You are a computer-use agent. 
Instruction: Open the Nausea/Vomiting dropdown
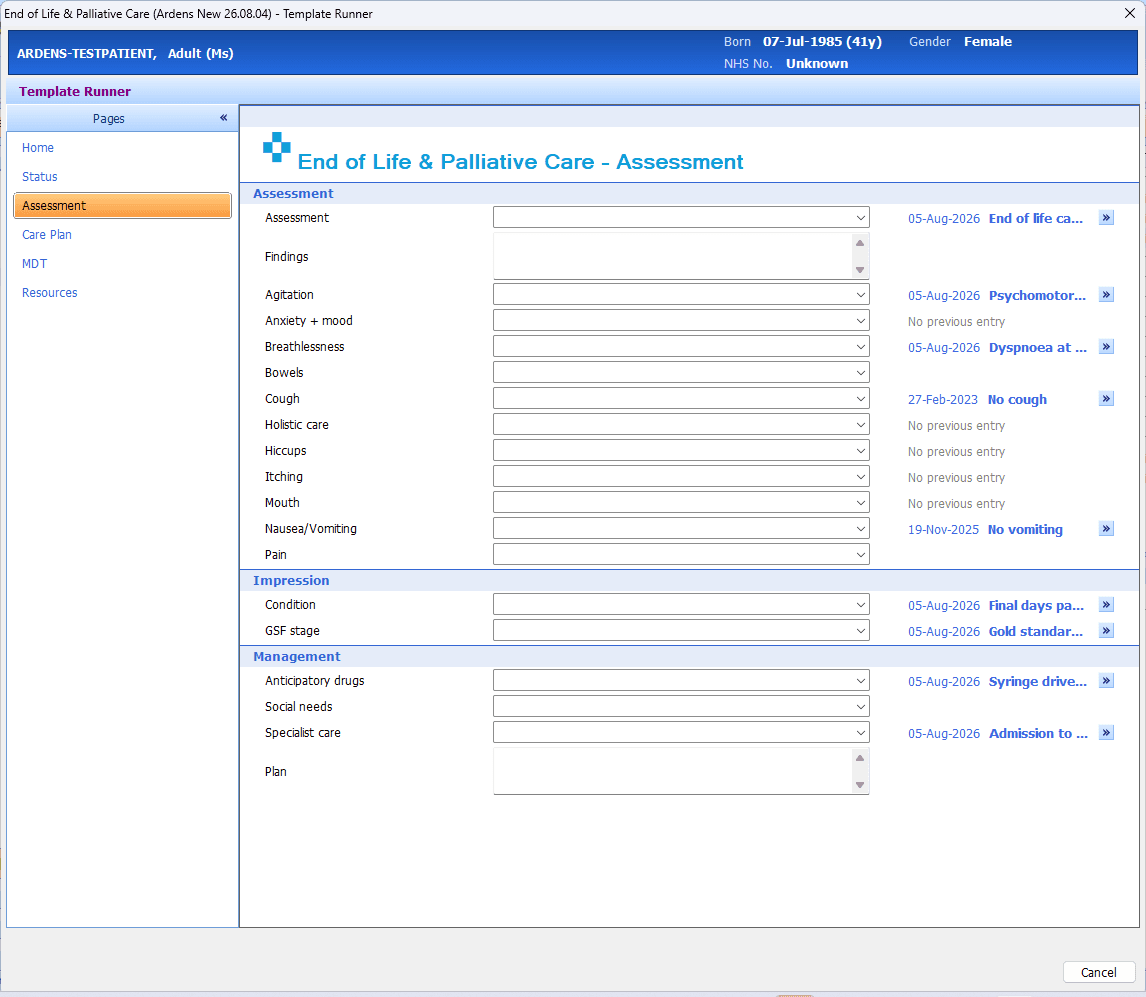point(681,528)
